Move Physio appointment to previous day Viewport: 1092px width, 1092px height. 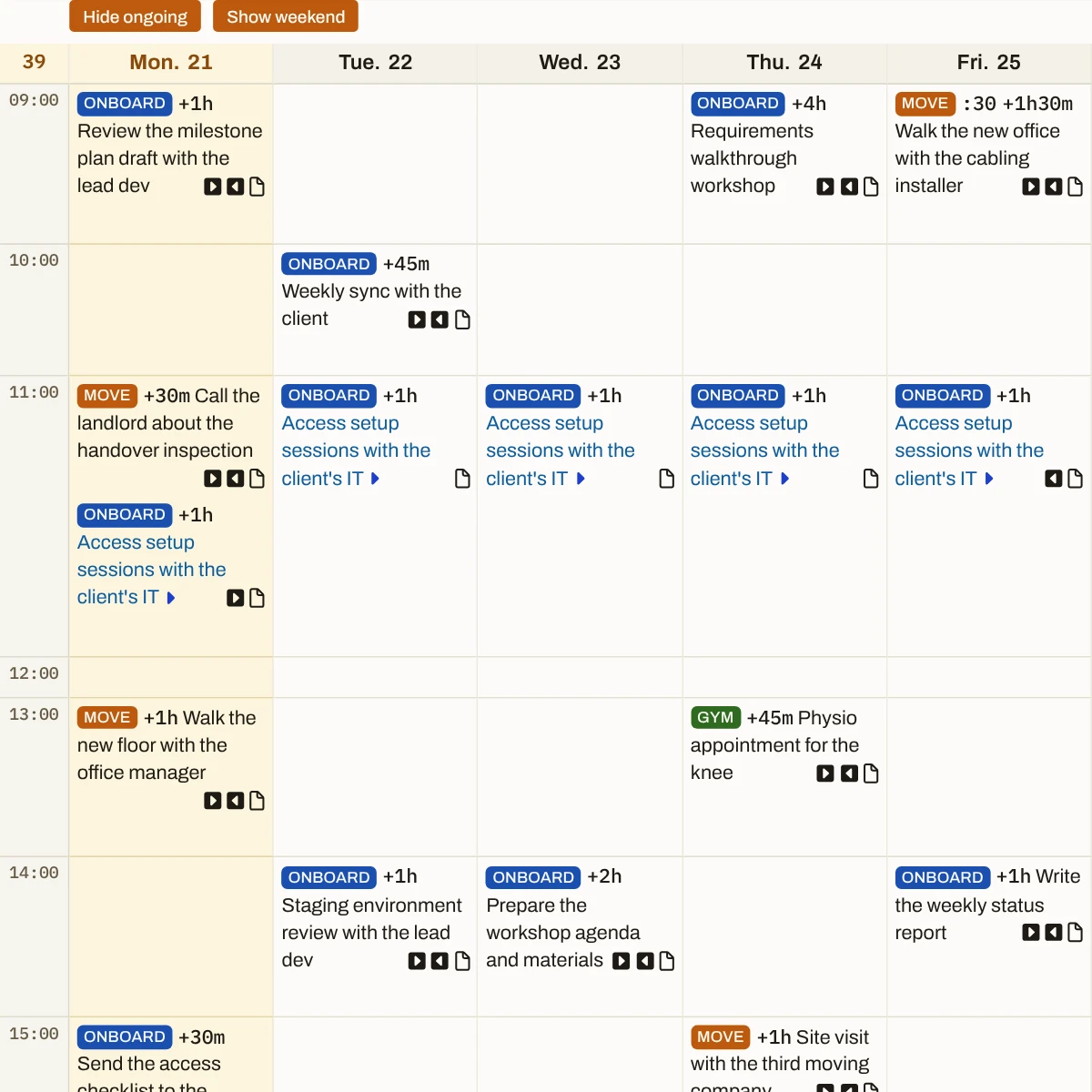[849, 773]
